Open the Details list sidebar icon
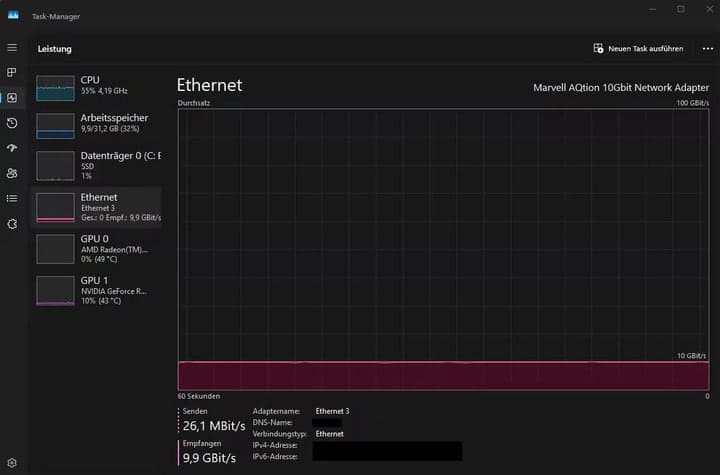 coord(12,198)
